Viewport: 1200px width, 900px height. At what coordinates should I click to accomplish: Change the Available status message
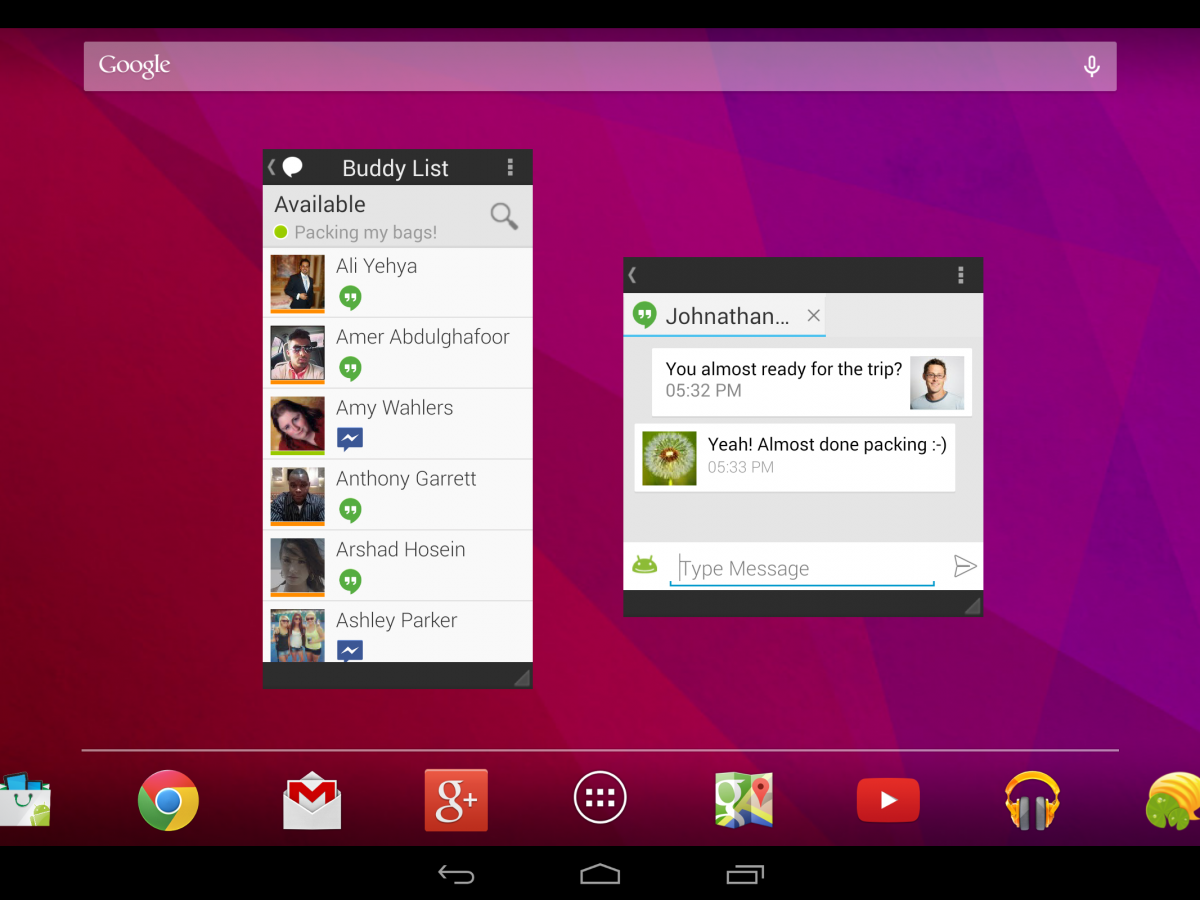(365, 232)
